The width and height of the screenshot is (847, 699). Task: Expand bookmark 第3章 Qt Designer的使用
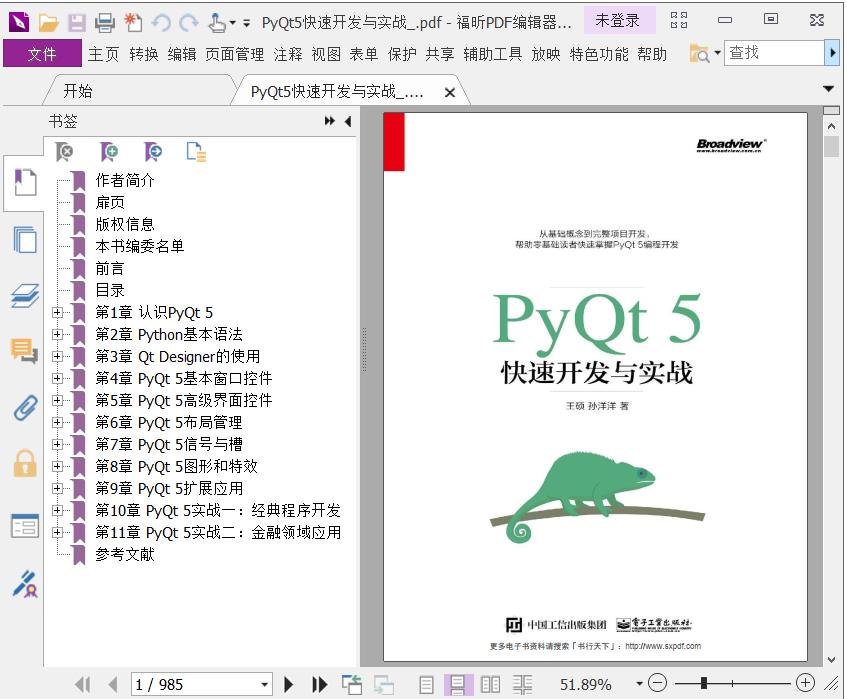click(x=57, y=357)
